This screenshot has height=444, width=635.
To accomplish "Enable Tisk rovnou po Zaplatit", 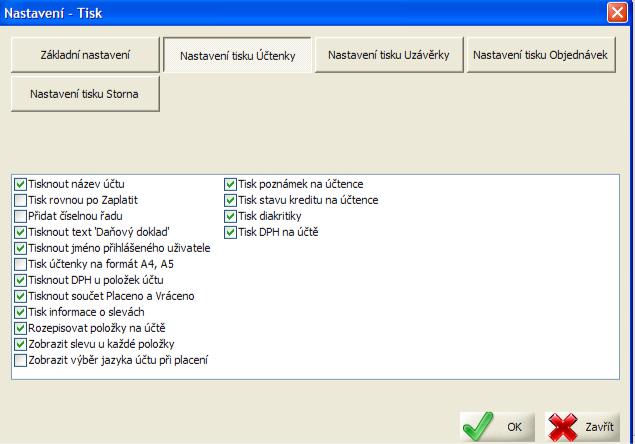I will pyautogui.click(x=20, y=200).
